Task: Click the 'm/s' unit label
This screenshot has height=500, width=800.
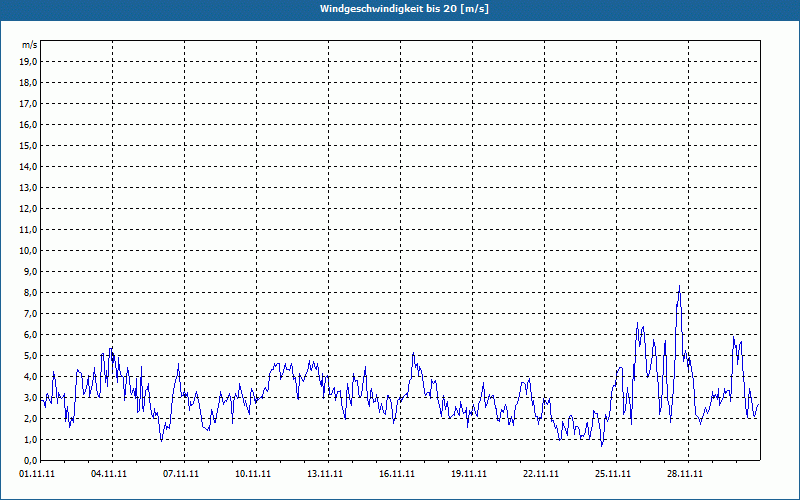Action: pyautogui.click(x=30, y=45)
